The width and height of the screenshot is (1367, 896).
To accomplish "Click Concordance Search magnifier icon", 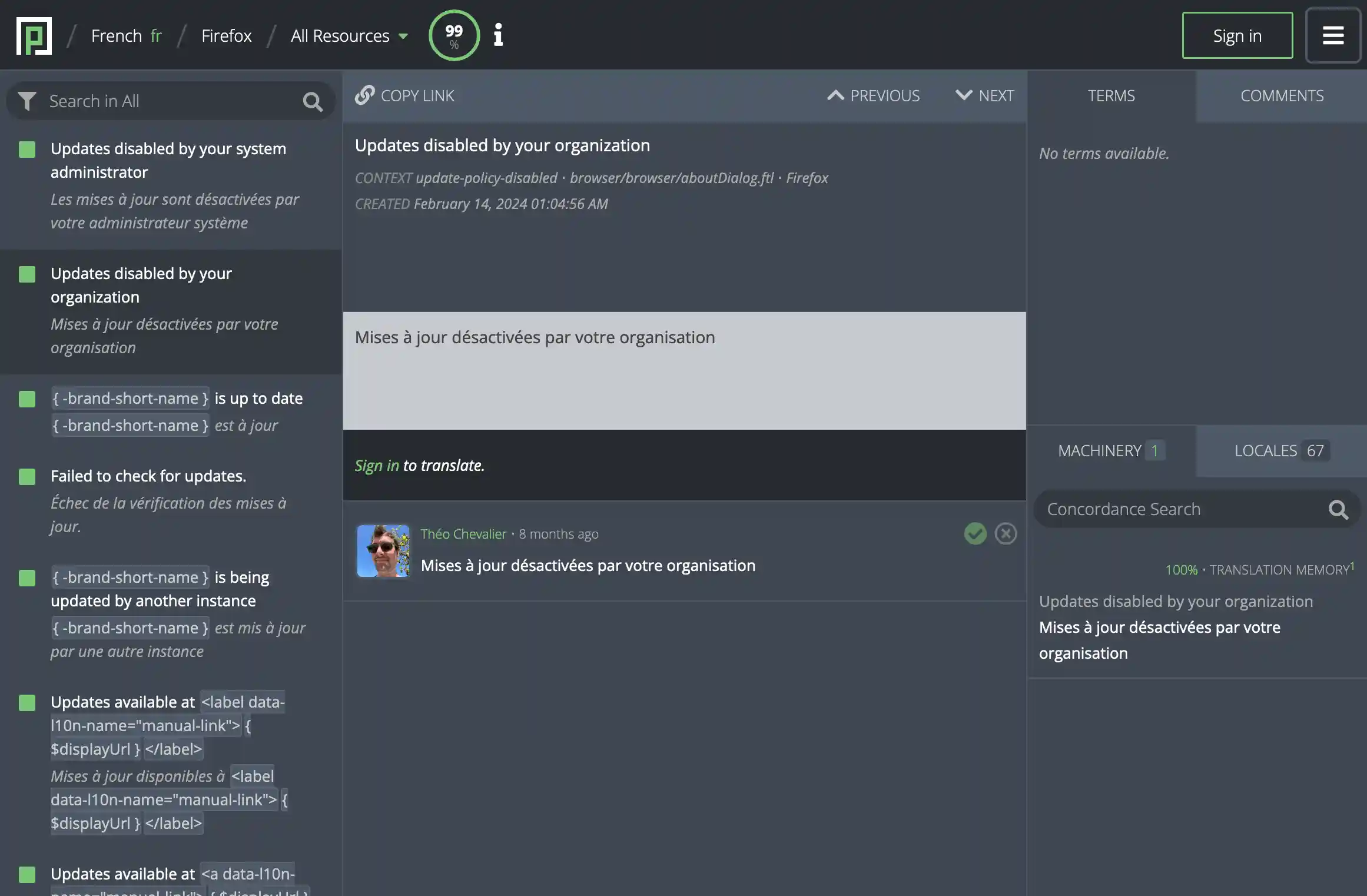I will [1338, 509].
